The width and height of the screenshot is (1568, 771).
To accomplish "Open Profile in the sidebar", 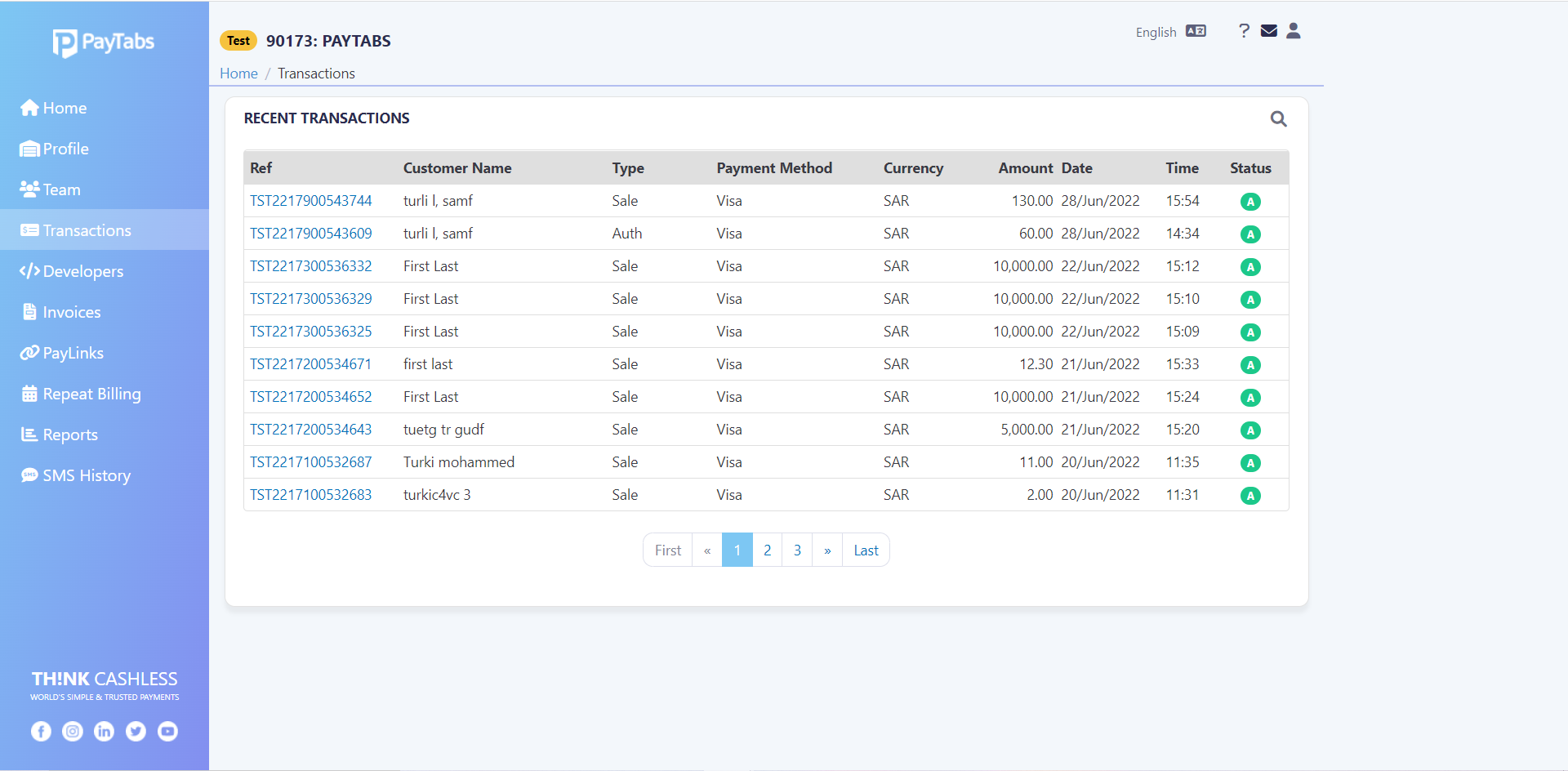I will click(105, 149).
